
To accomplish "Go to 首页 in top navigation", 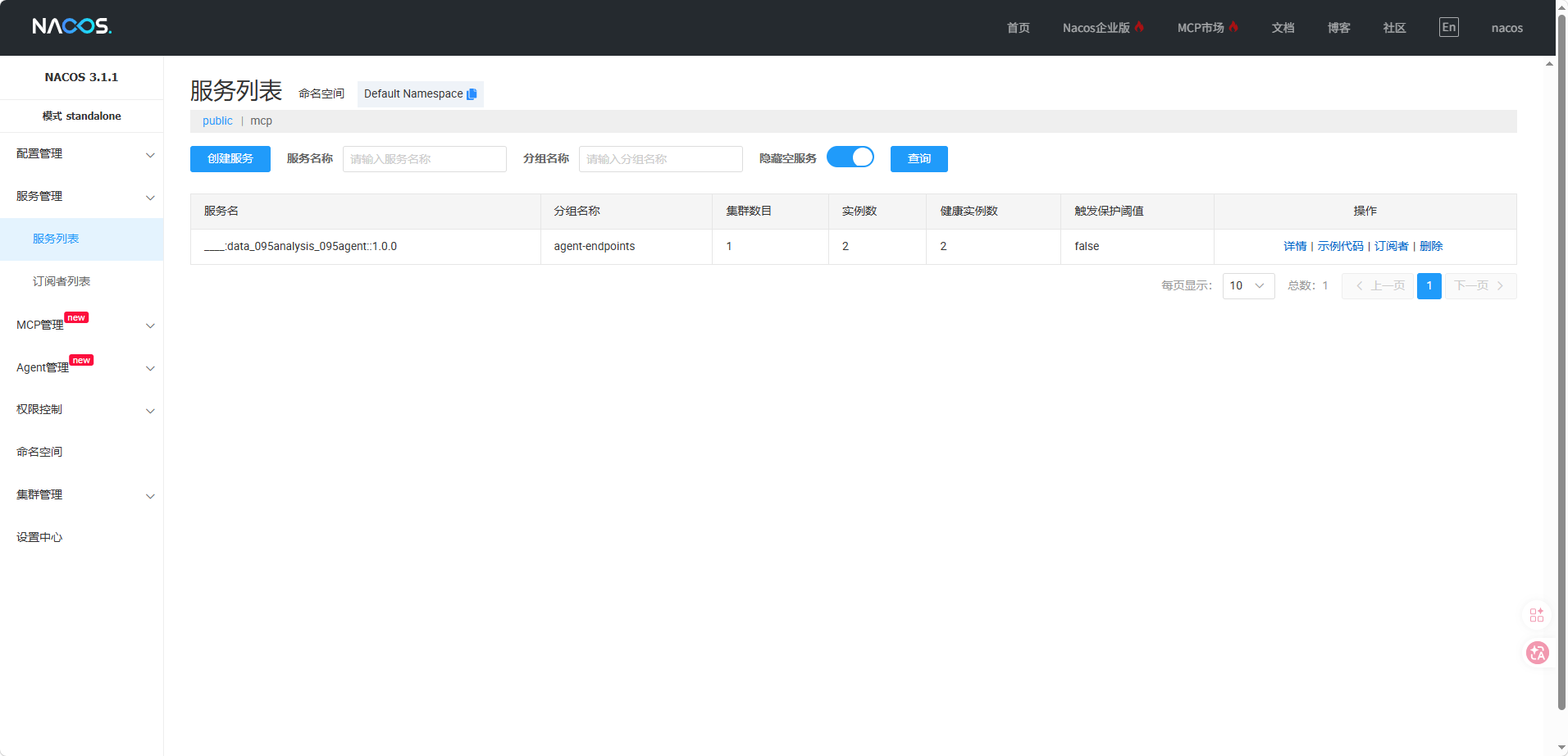I will (1018, 28).
